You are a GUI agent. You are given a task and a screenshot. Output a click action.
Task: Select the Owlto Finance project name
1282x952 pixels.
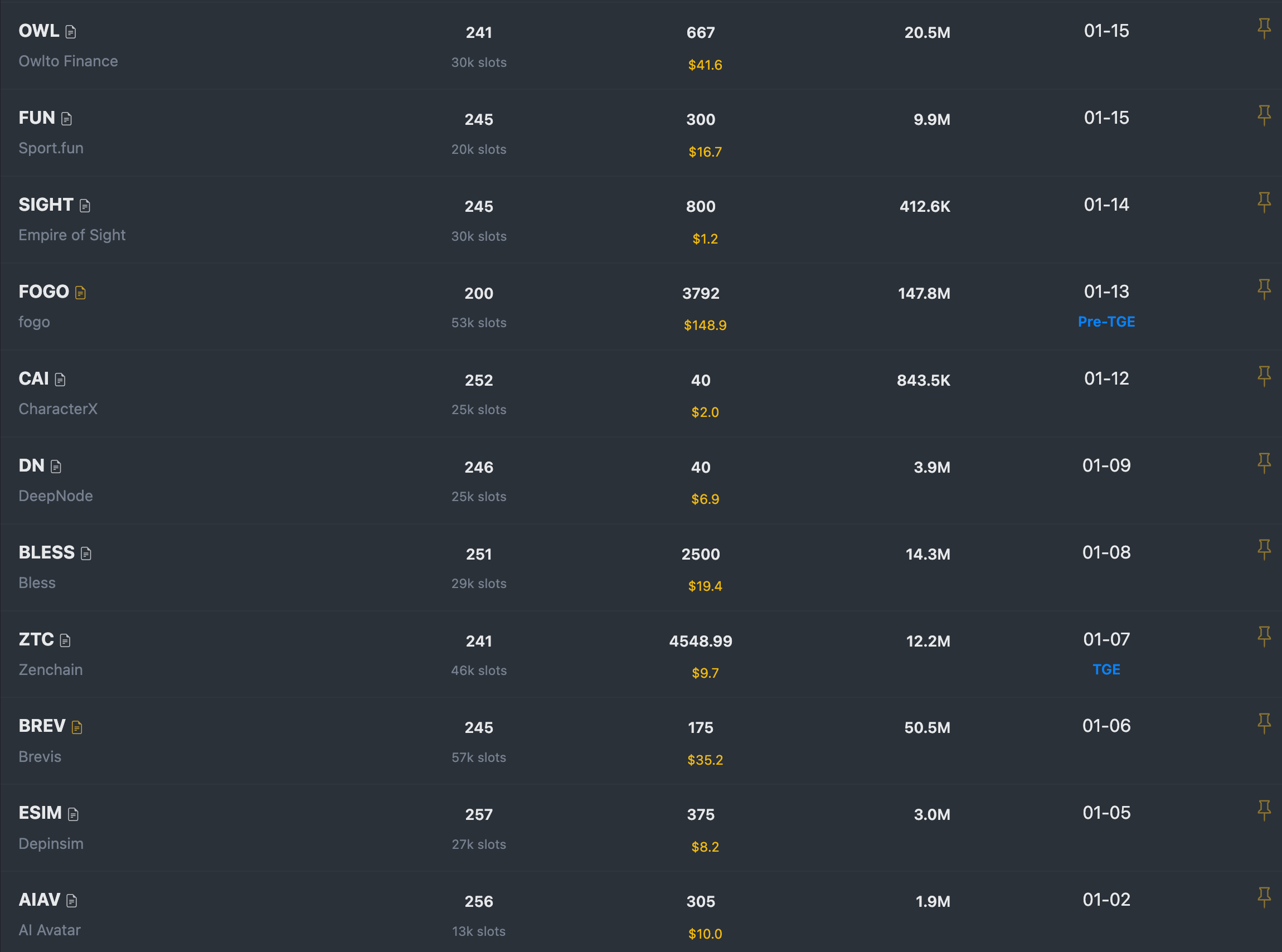(68, 61)
